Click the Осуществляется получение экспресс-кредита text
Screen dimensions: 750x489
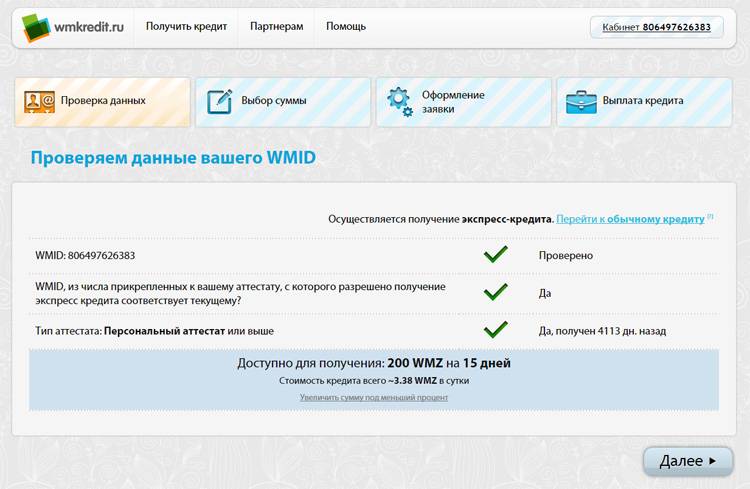click(x=441, y=219)
